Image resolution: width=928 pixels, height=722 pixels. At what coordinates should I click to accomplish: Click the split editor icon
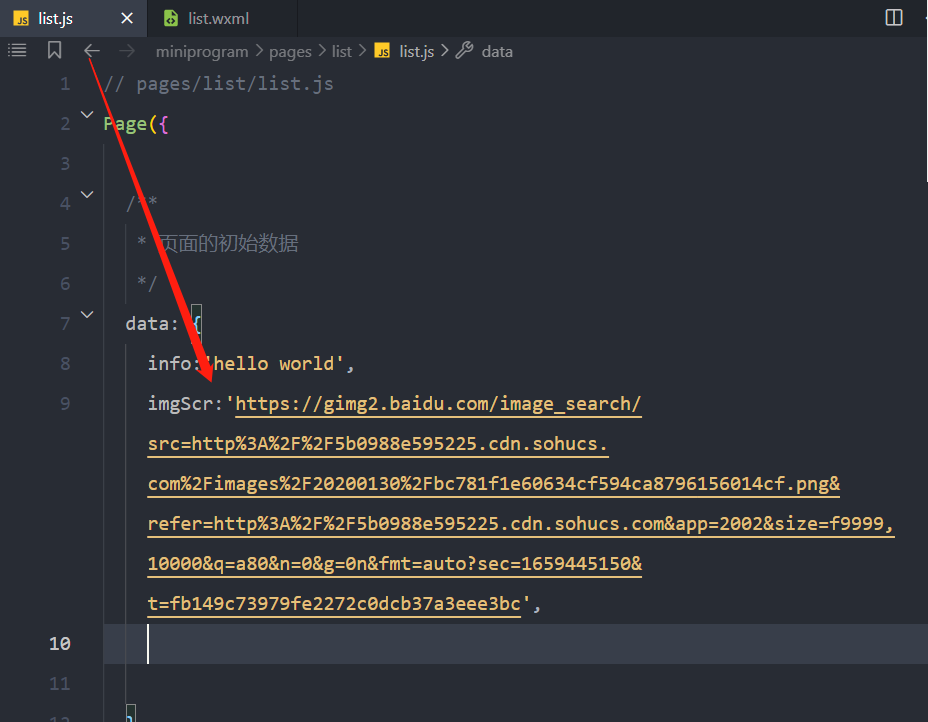[x=894, y=18]
